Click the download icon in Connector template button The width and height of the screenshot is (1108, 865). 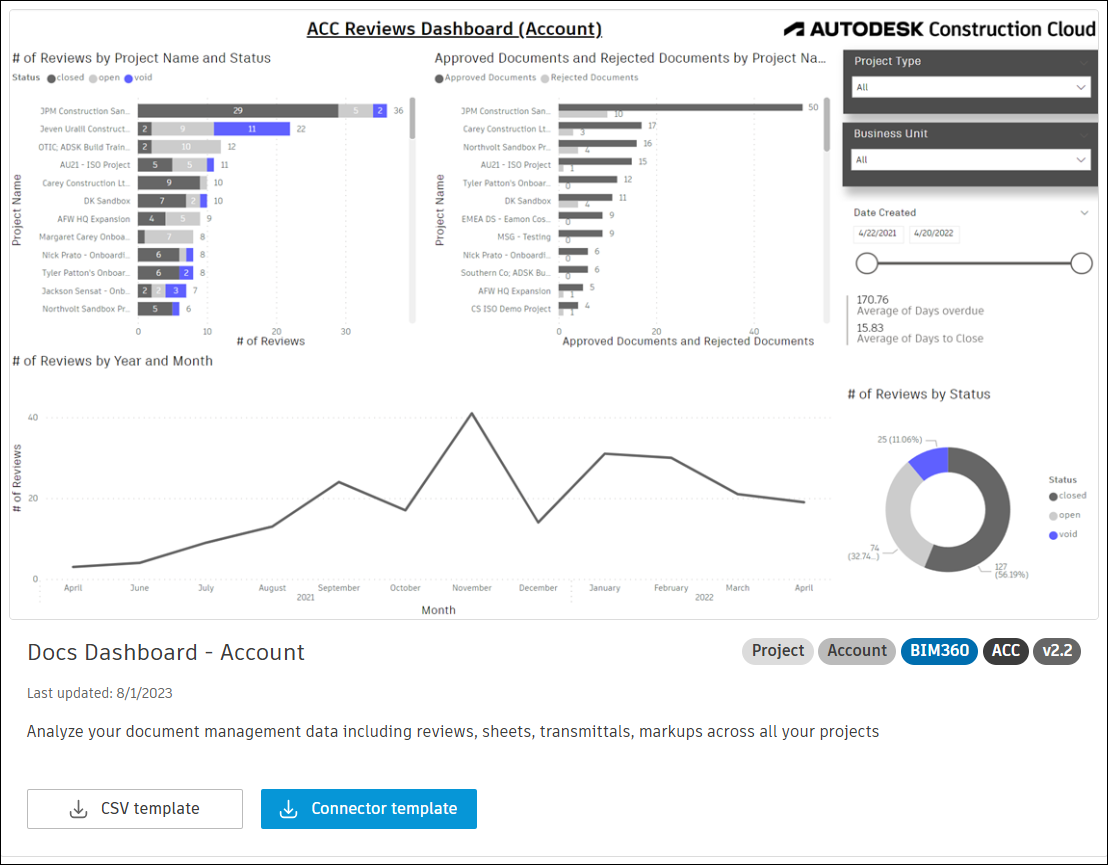click(288, 809)
